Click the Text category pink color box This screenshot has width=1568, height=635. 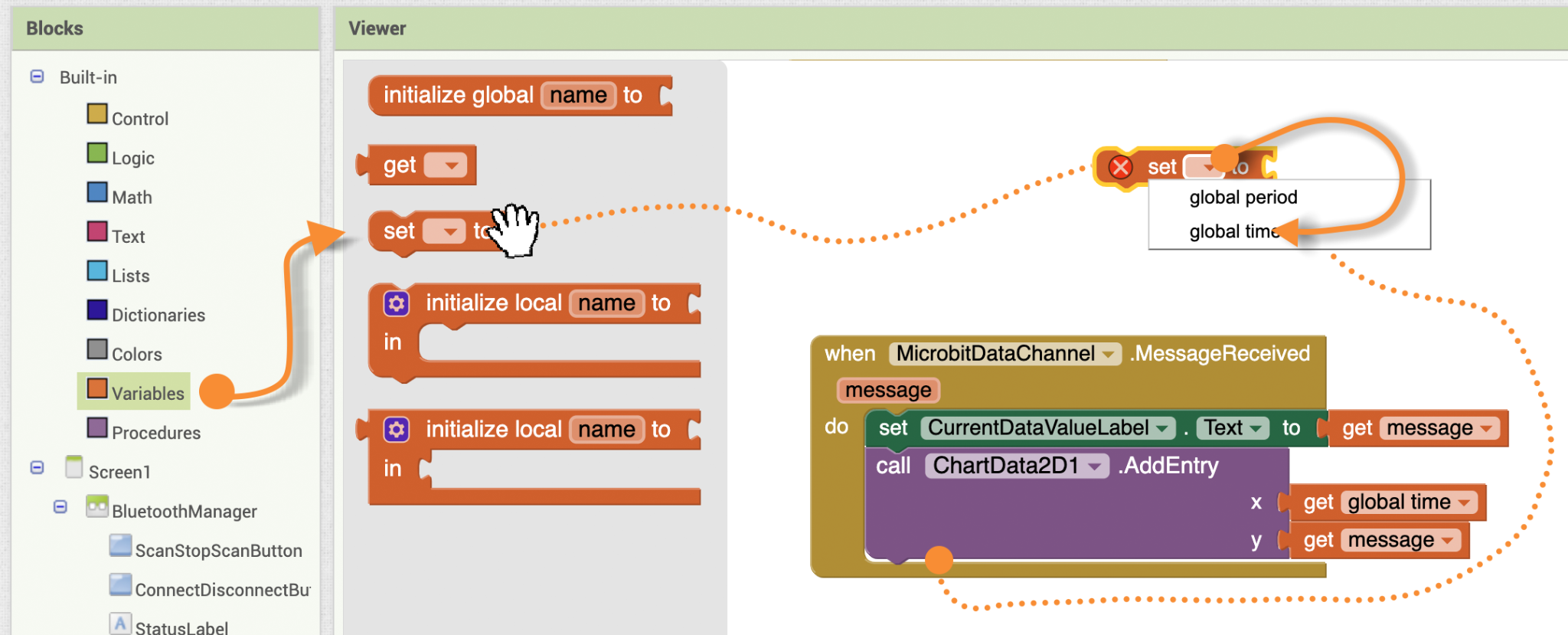97,231
